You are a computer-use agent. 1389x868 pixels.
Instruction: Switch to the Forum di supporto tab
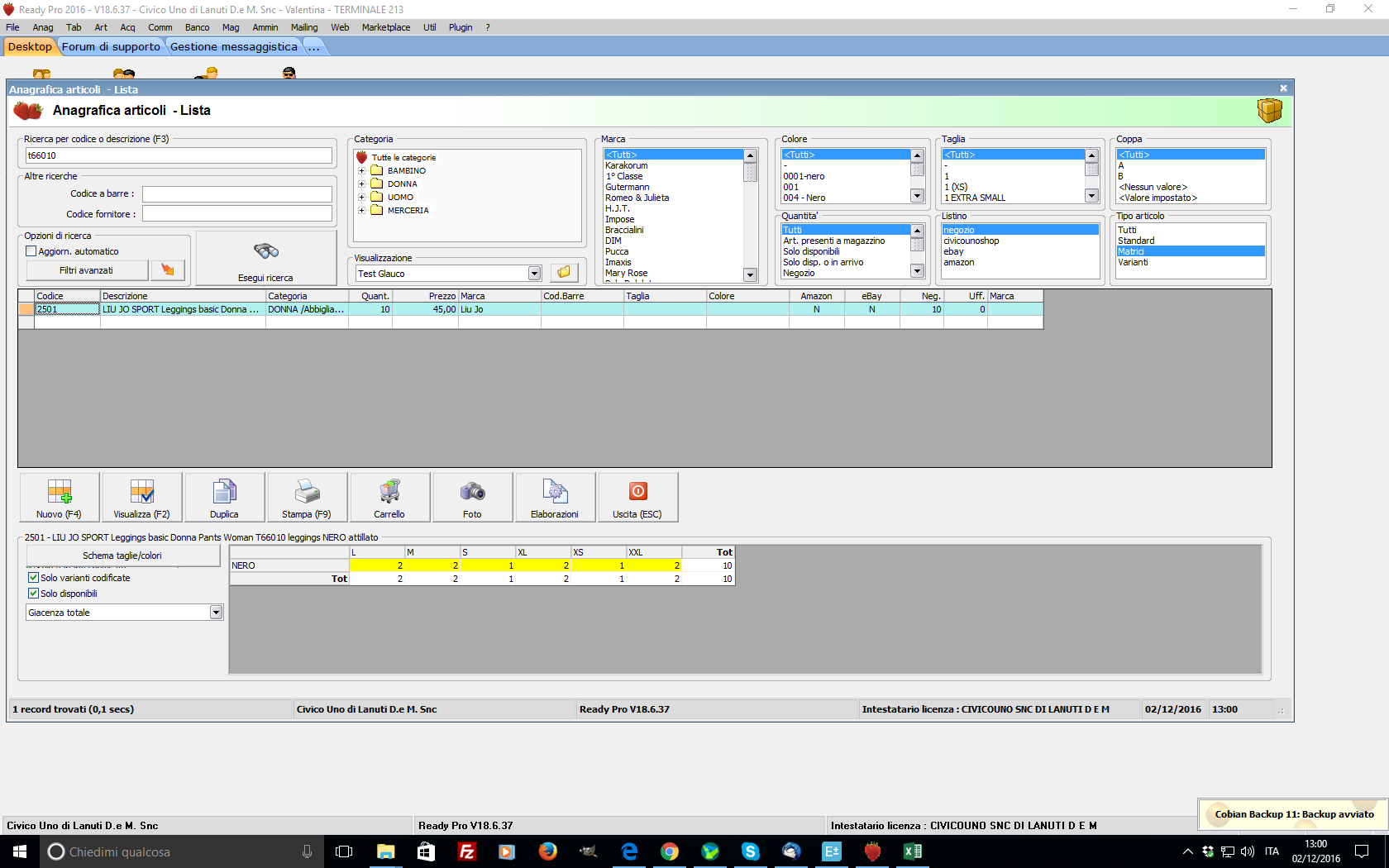point(111,47)
